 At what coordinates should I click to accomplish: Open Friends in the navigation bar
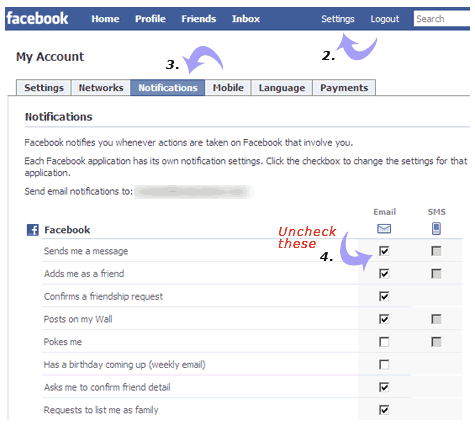[x=199, y=19]
